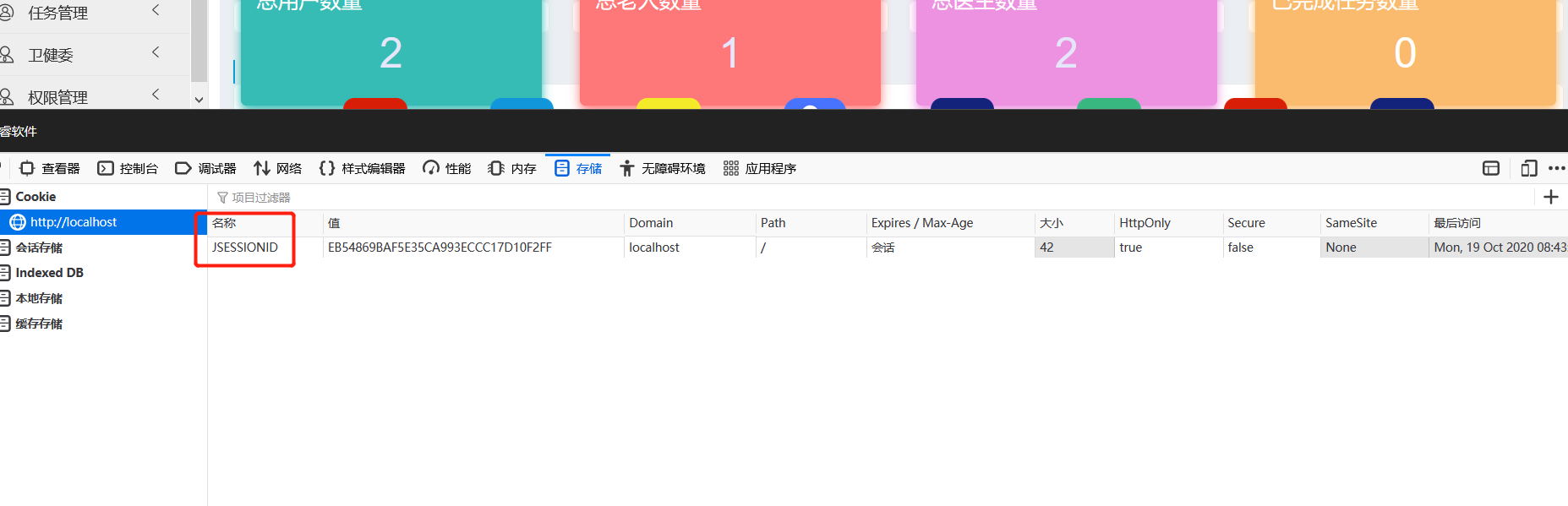This screenshot has width=1568, height=506.
Task: Click the dock side toggle icon
Action: pyautogui.click(x=1491, y=168)
